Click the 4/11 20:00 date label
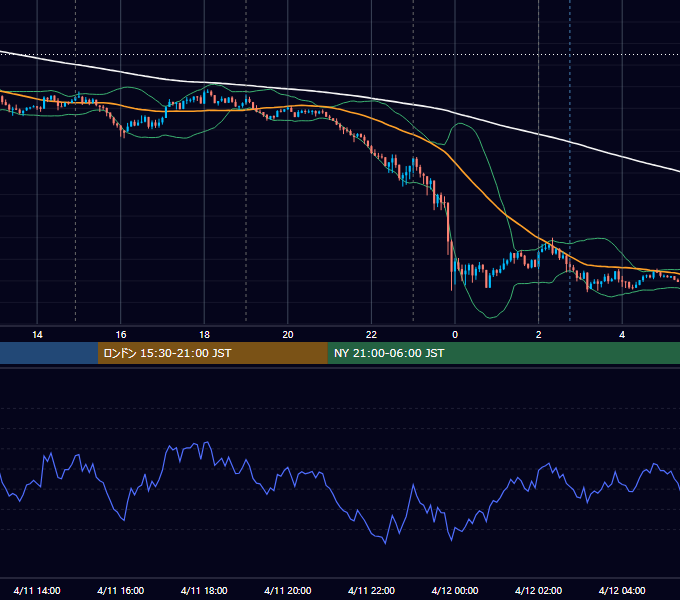Image resolution: width=680 pixels, height=600 pixels. click(x=288, y=590)
